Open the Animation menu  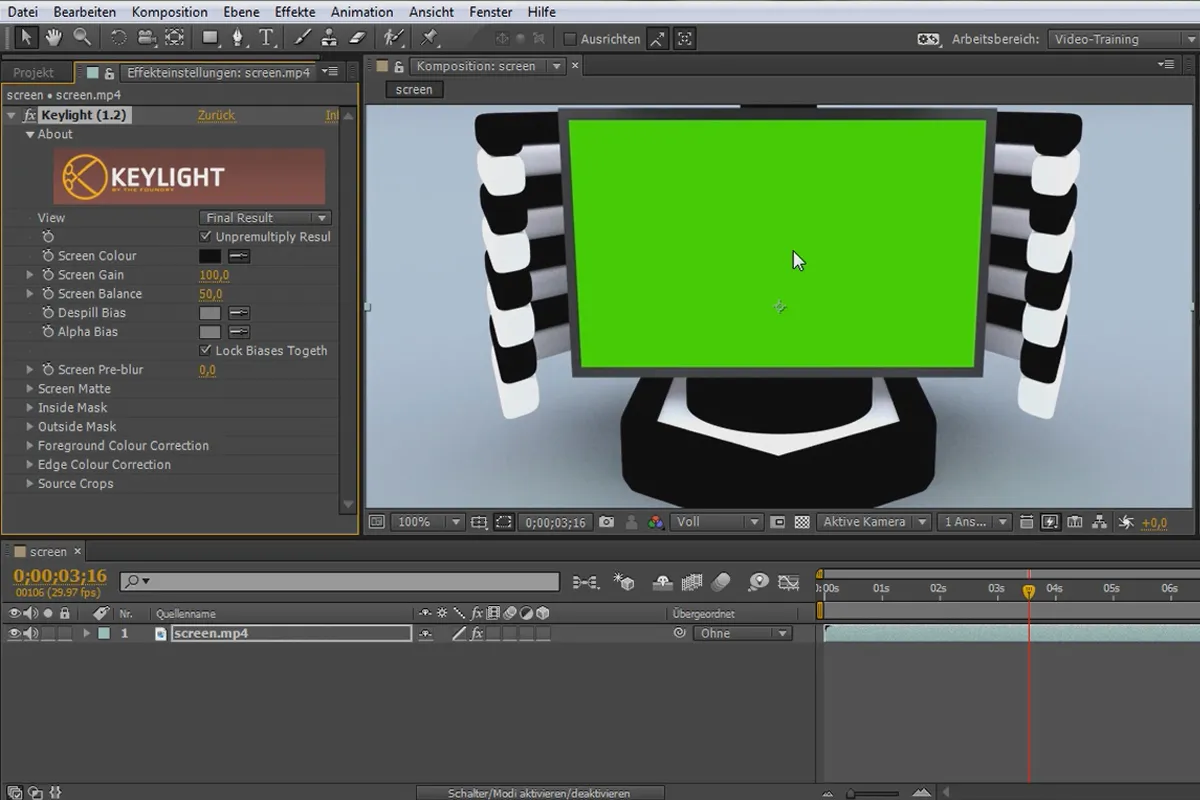tap(362, 12)
